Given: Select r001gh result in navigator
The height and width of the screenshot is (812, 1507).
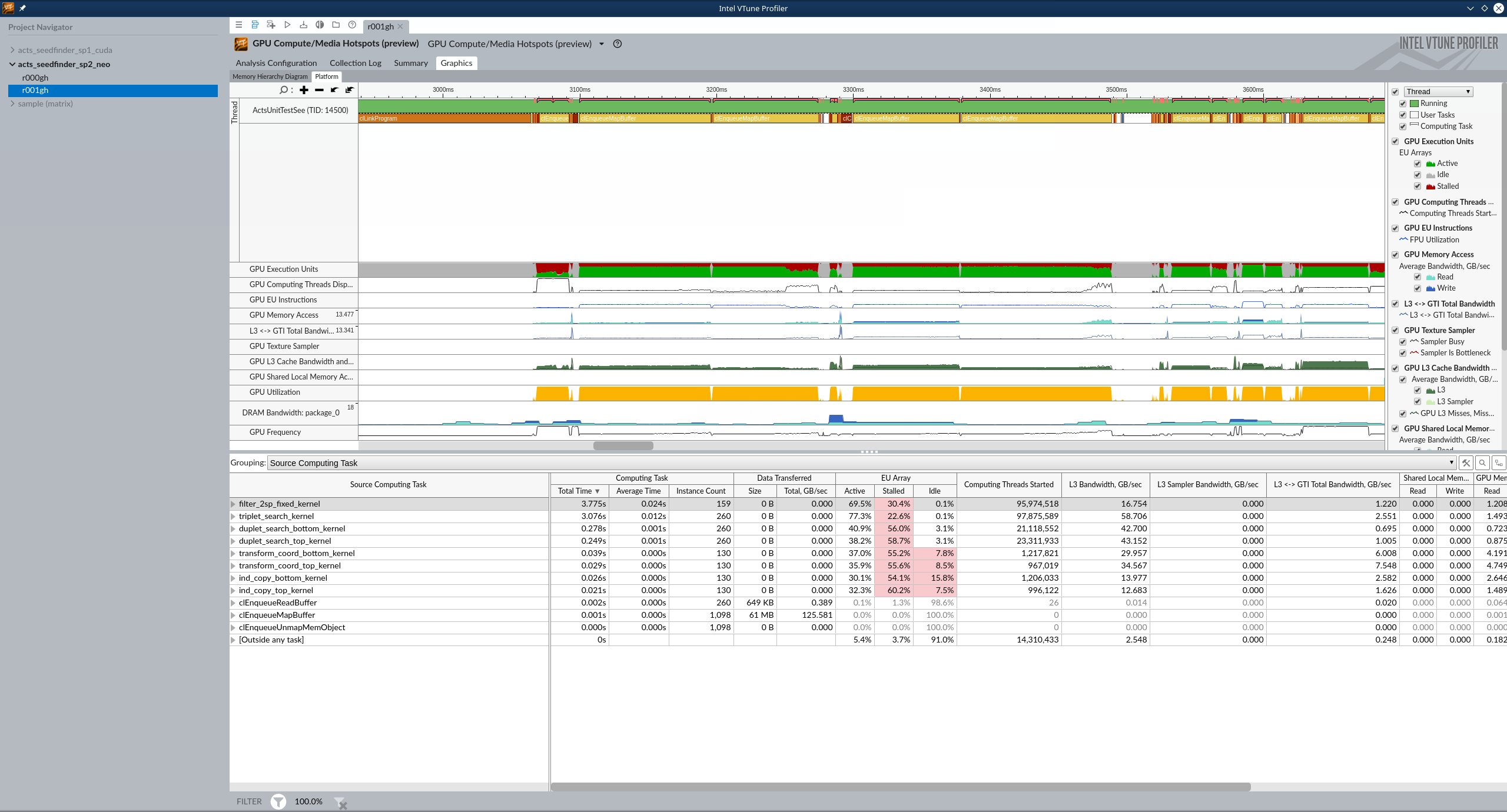Looking at the screenshot, I should (113, 91).
